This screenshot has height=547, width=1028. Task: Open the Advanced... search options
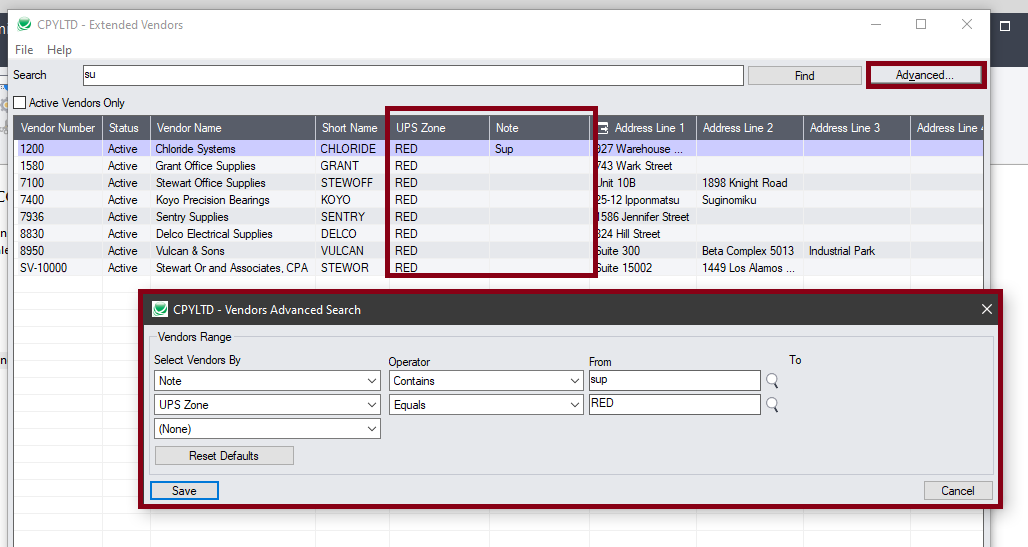coord(925,75)
